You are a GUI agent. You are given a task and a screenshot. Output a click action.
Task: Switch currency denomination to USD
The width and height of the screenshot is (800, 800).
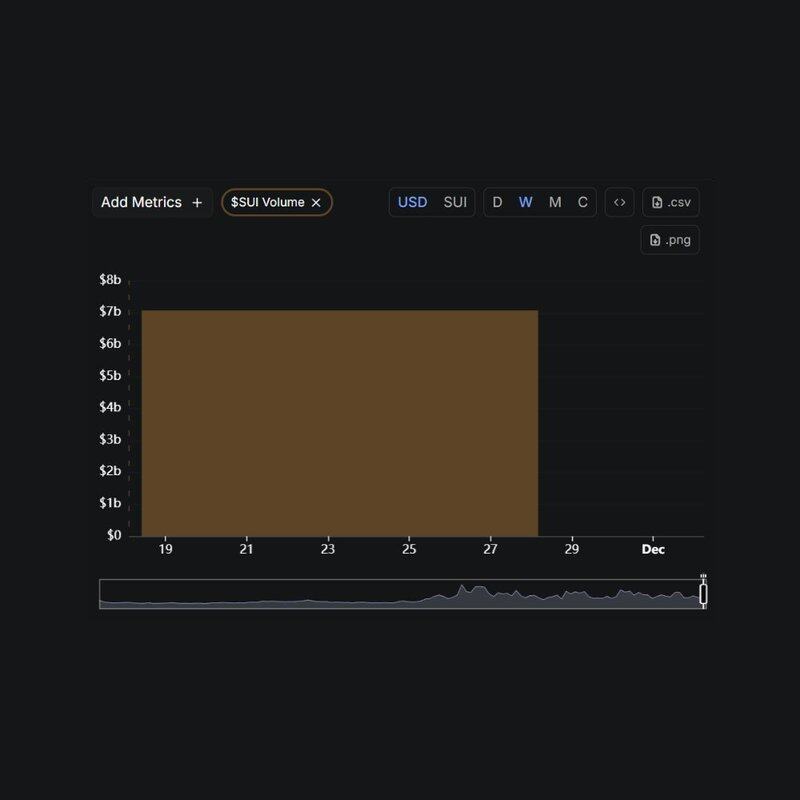coord(412,202)
